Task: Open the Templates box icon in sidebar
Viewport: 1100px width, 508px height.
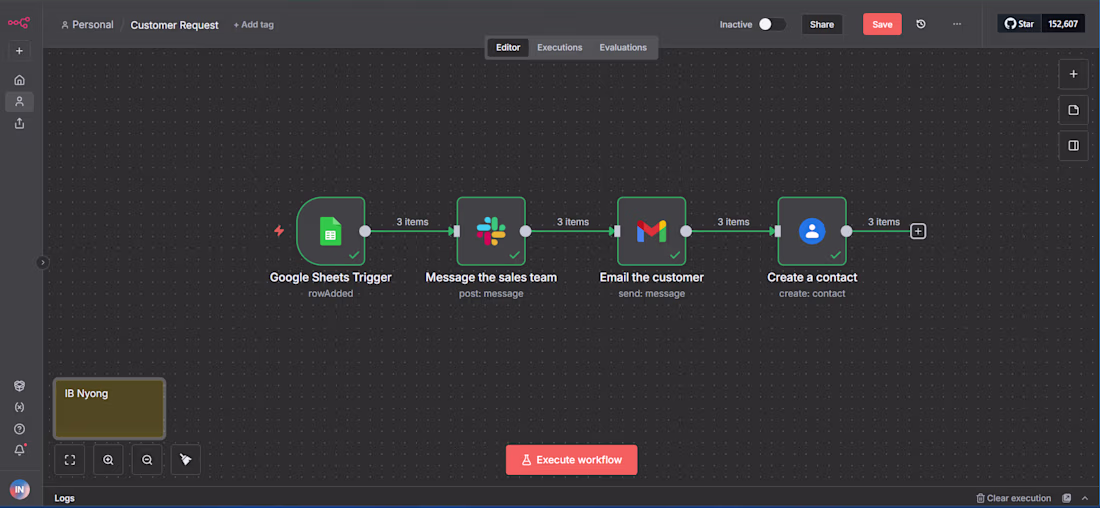Action: 19,386
